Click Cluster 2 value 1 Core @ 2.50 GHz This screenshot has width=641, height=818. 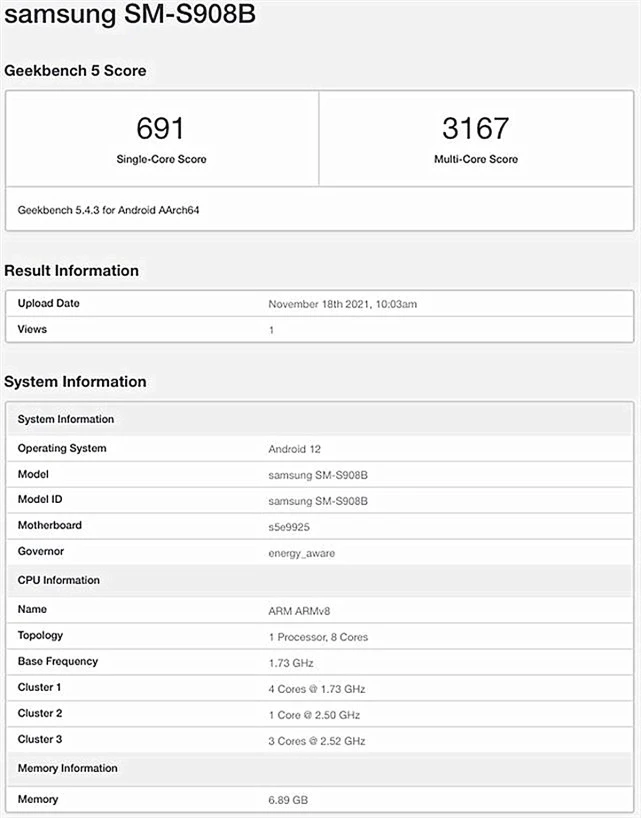(314, 715)
